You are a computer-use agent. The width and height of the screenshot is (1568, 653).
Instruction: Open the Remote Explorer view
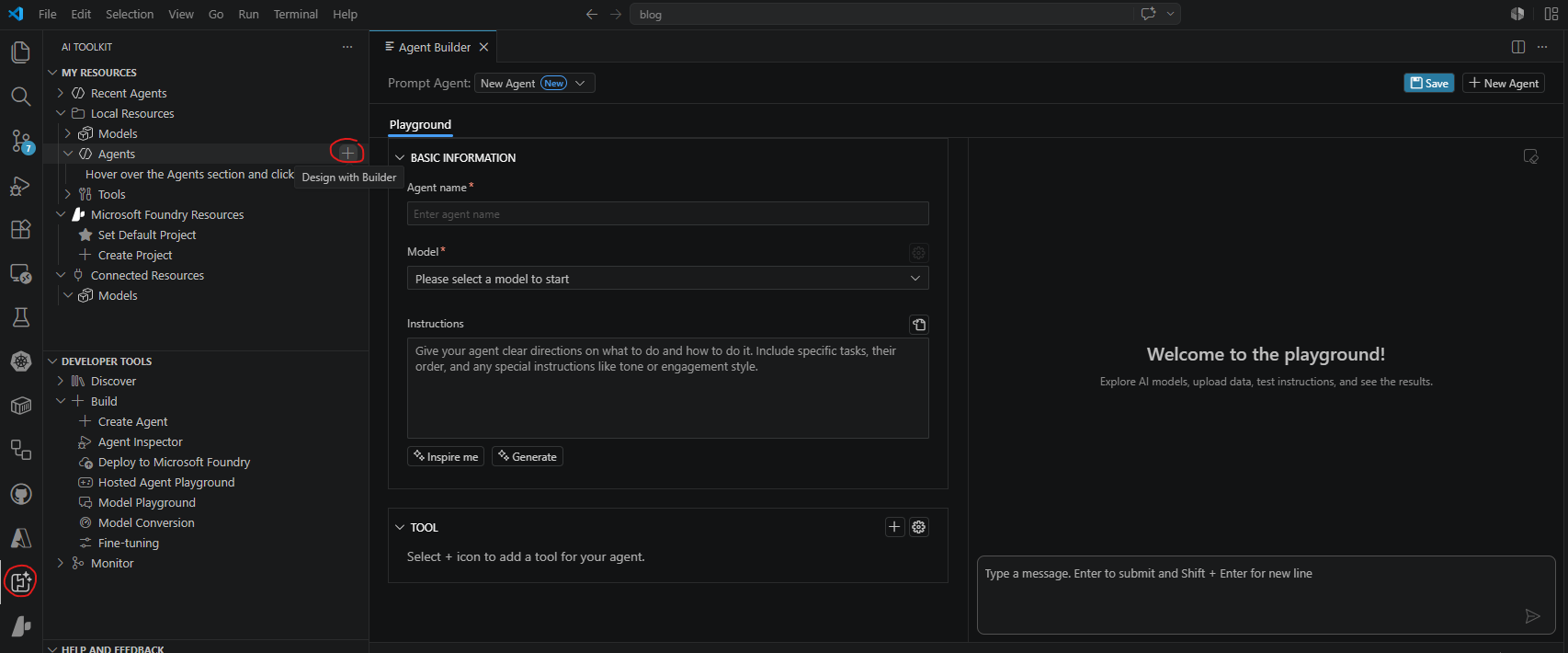coord(20,274)
